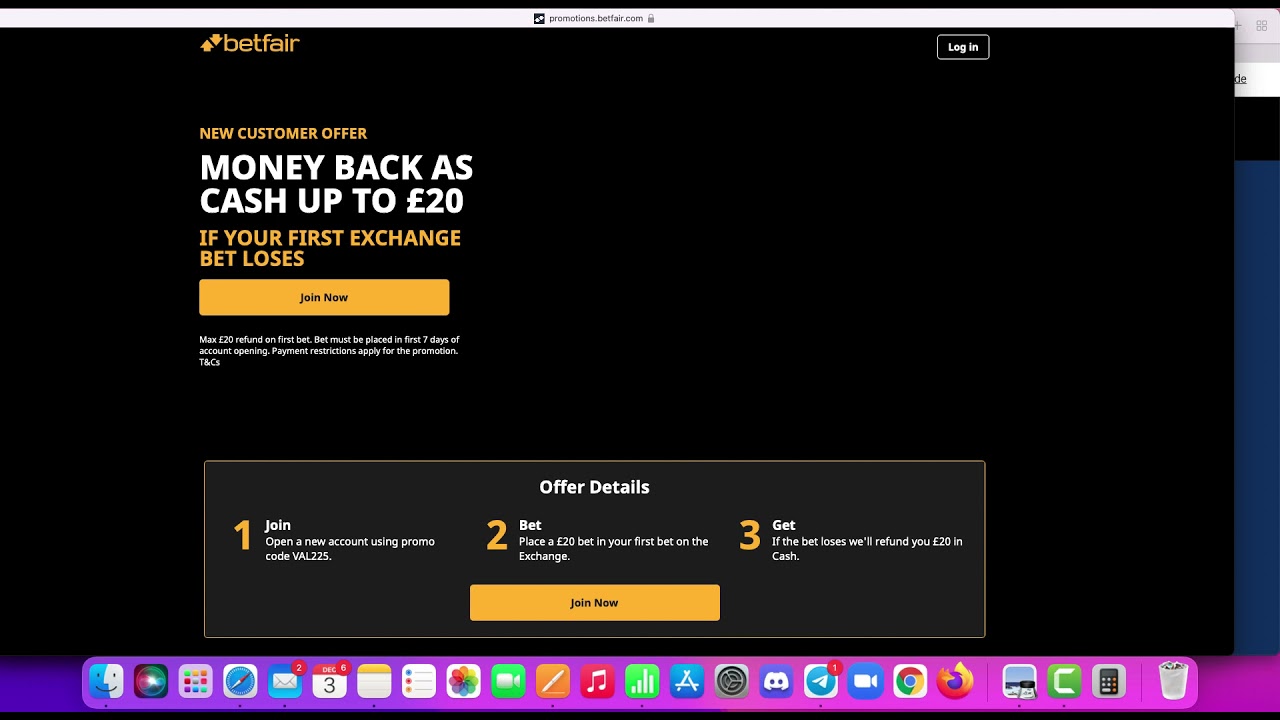Image resolution: width=1280 pixels, height=720 pixels.
Task: Open Safari from the dock
Action: tap(240, 682)
